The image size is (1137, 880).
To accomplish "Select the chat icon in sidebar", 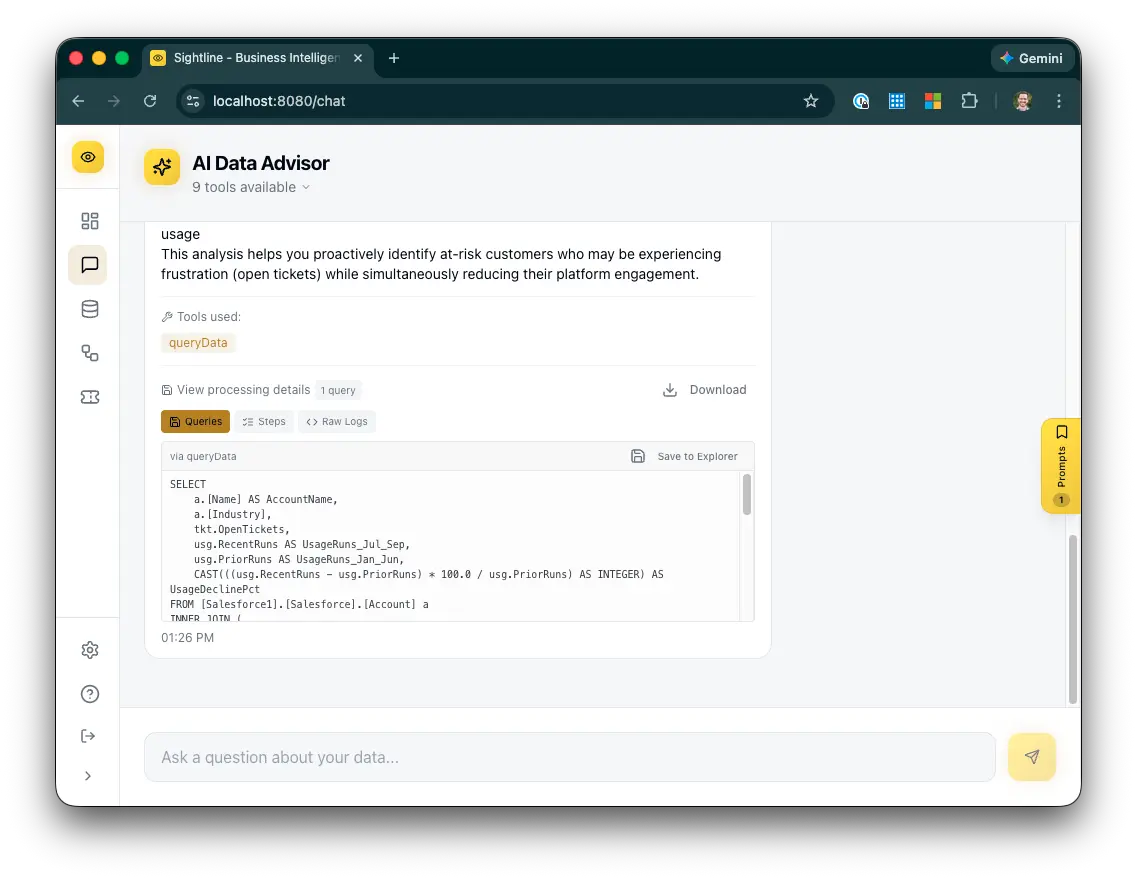I will (x=89, y=265).
